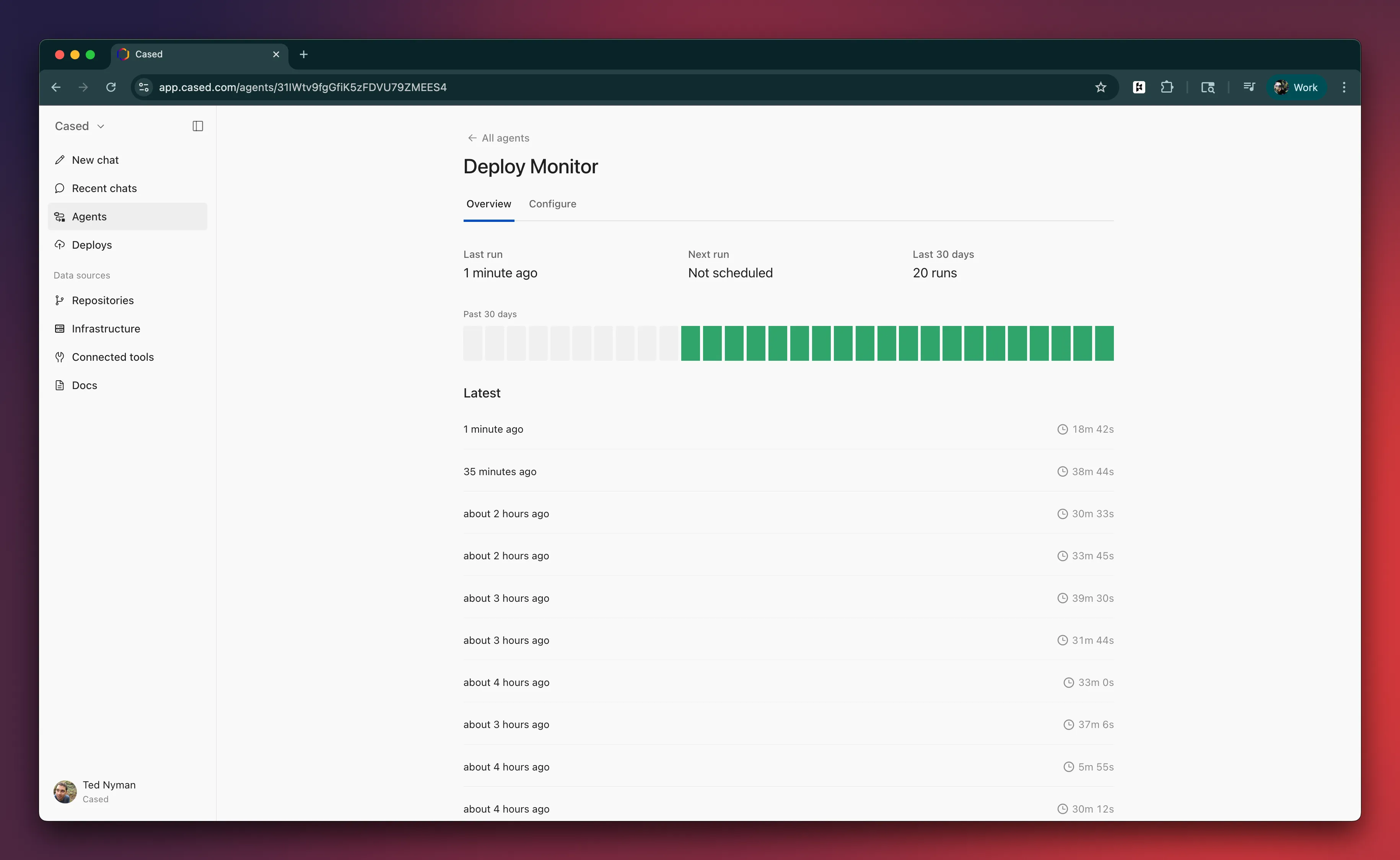1400x860 pixels.
Task: Click the last green bar in chart
Action: click(1104, 343)
